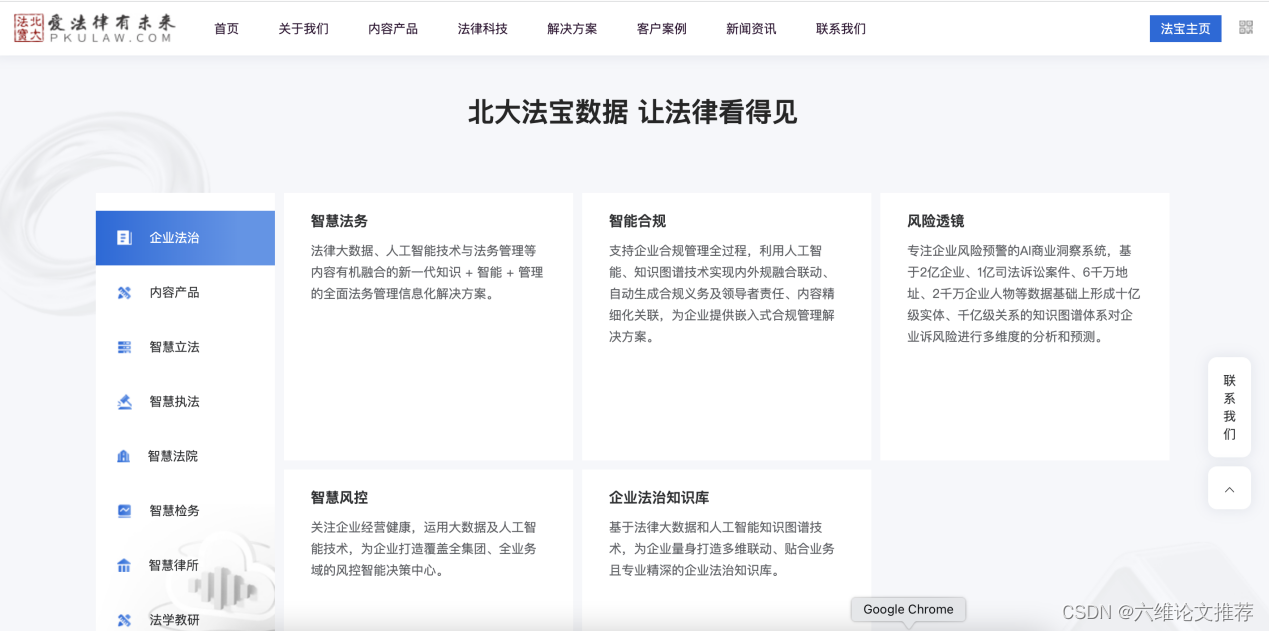Select the 企业法治 sidebar tab
Viewport: 1269px width, 631px height.
185,238
